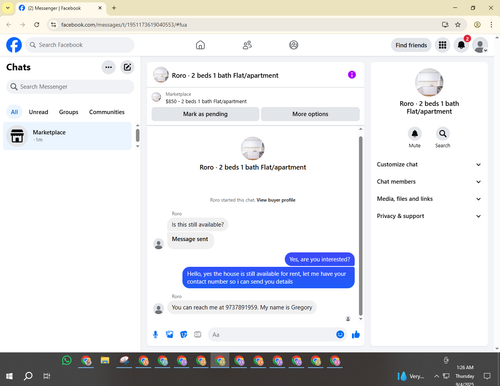
Task: Click the message containing 9737891959
Action: pos(242,307)
